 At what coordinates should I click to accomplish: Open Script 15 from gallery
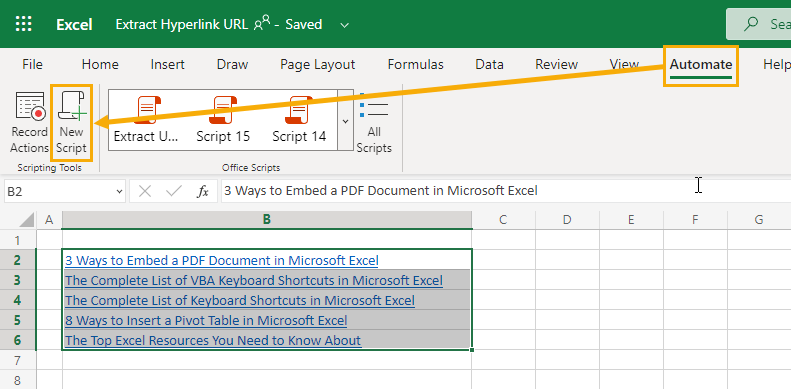[x=223, y=121]
